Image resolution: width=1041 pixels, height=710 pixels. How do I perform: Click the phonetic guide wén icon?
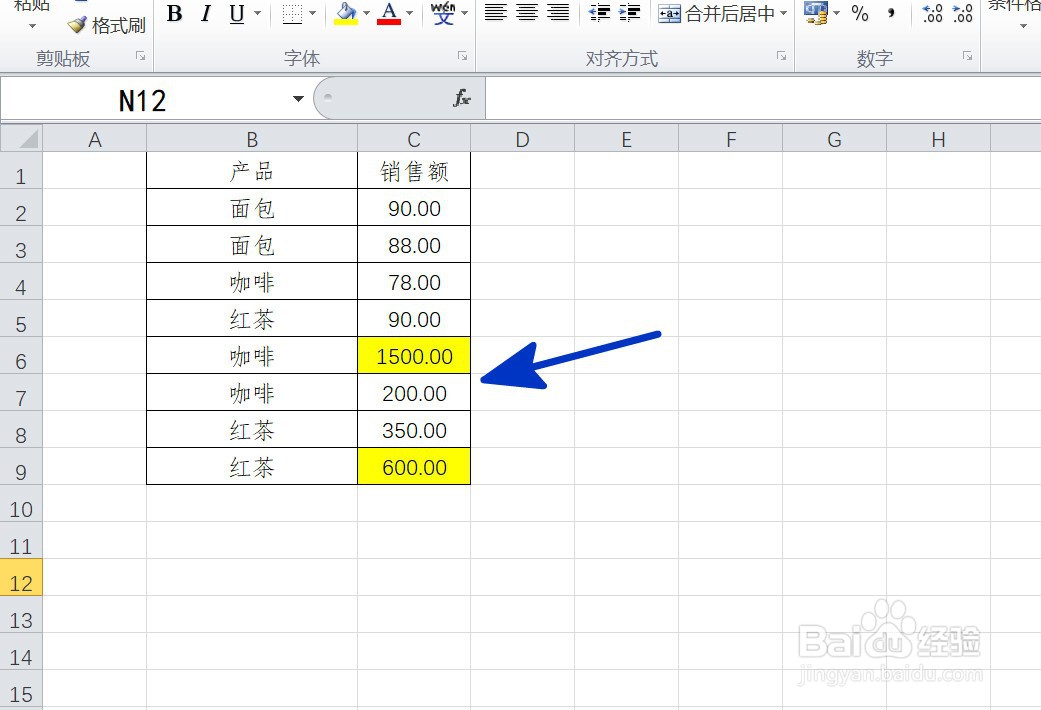coord(443,13)
